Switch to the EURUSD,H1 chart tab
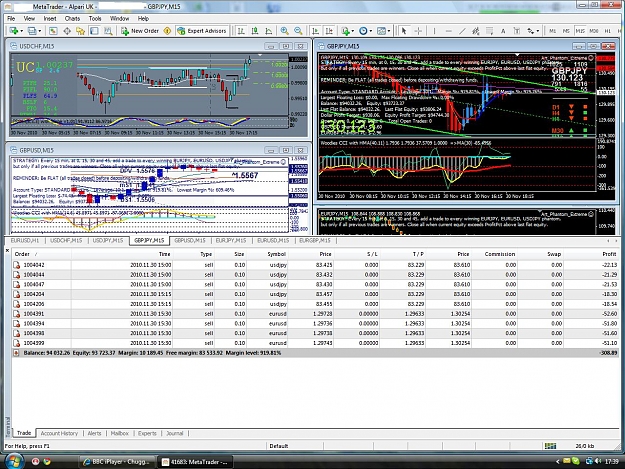 [x=25, y=240]
